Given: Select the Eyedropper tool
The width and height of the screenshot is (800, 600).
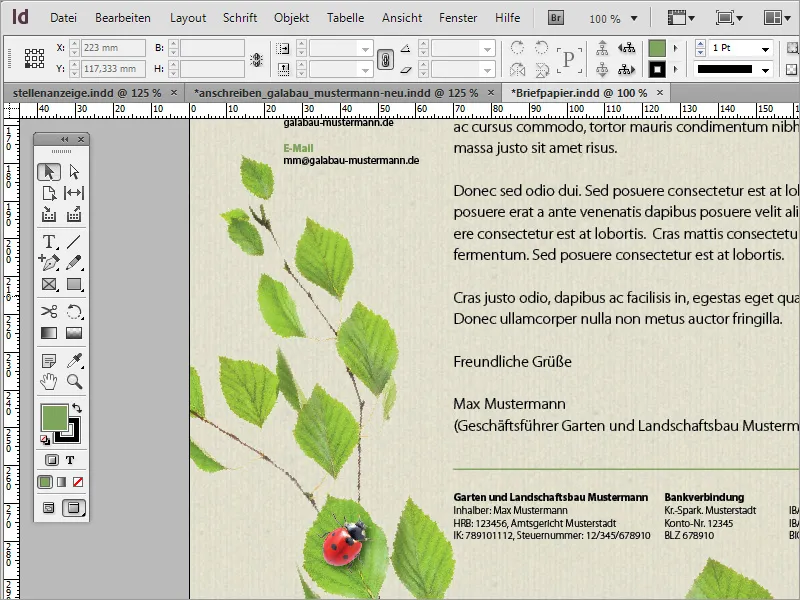Looking at the screenshot, I should [74, 361].
